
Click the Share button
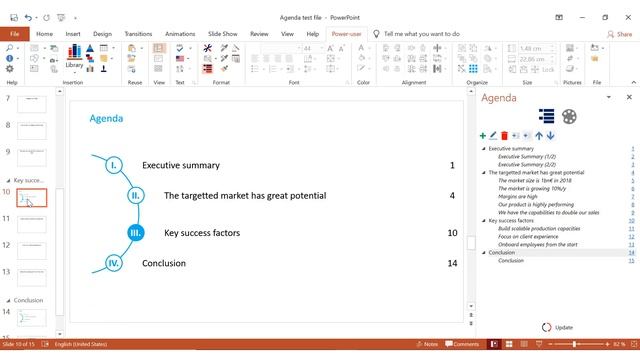tap(620, 34)
